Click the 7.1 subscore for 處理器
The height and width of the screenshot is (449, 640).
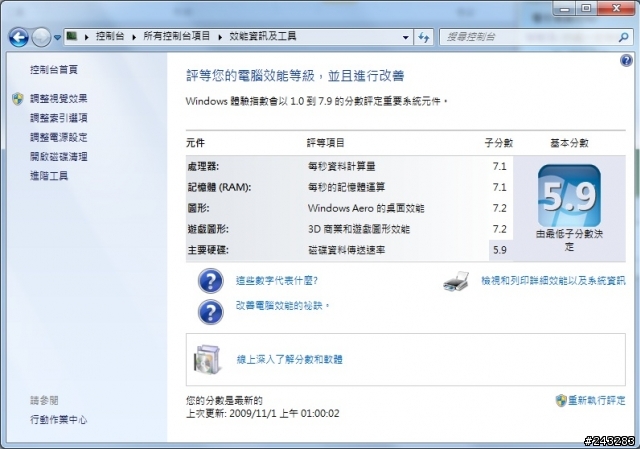point(500,167)
